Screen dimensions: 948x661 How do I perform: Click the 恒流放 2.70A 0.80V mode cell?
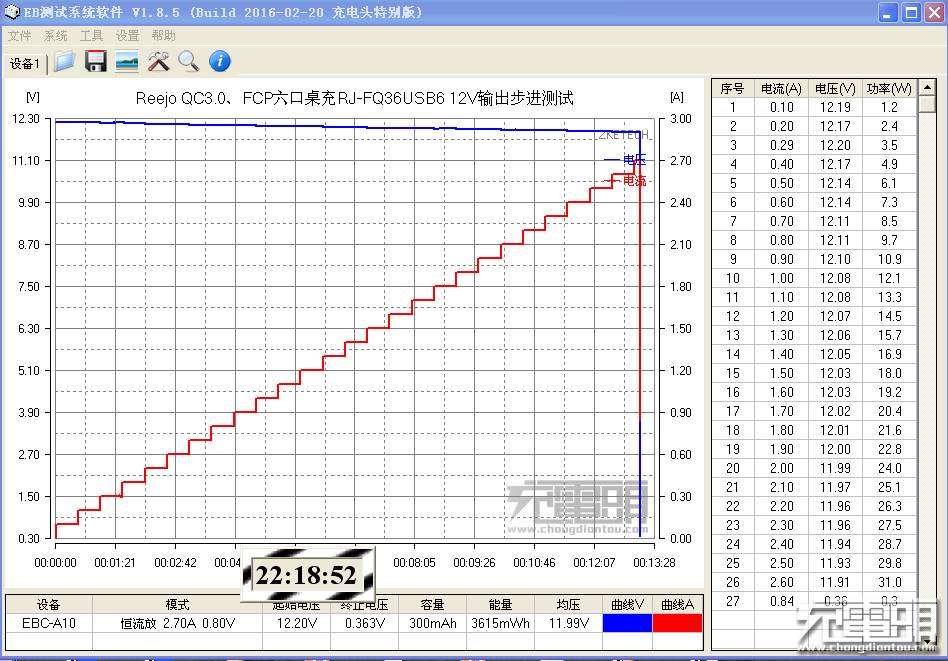pos(177,623)
